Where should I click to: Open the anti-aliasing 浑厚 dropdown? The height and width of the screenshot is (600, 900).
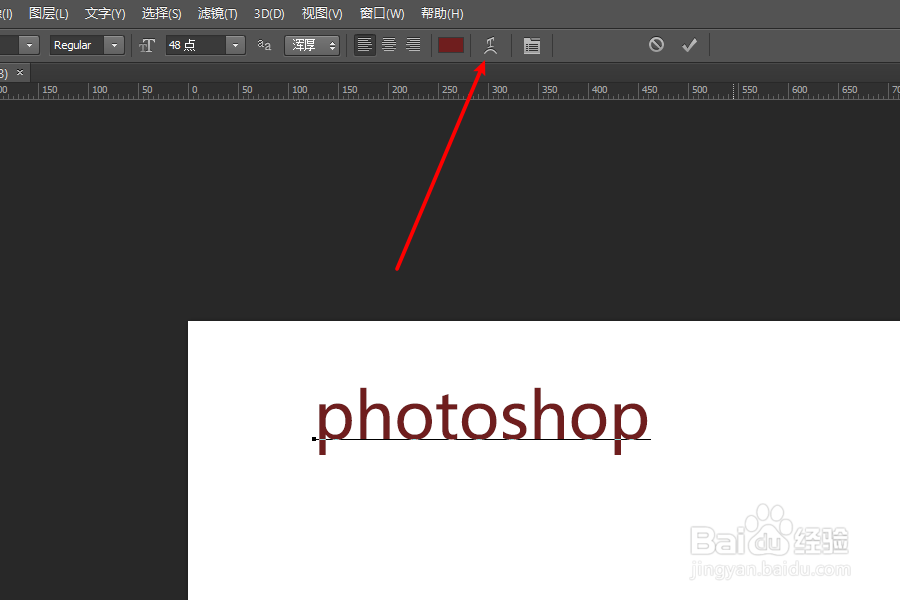(312, 45)
